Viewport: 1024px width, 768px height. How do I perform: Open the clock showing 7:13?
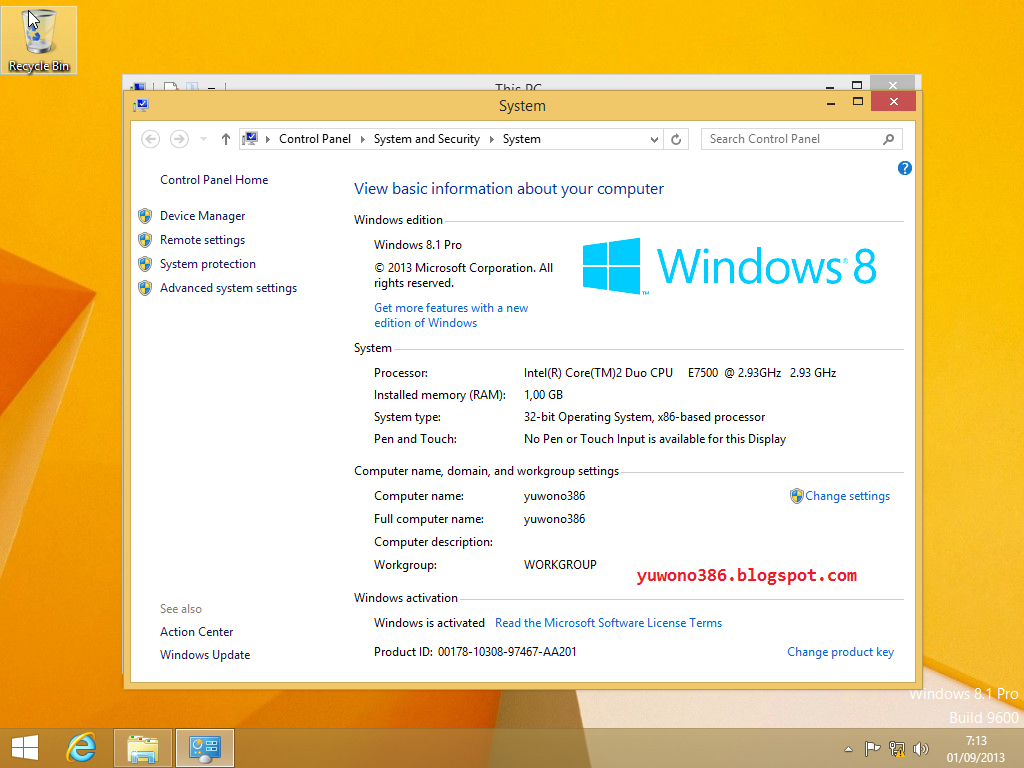pos(976,749)
